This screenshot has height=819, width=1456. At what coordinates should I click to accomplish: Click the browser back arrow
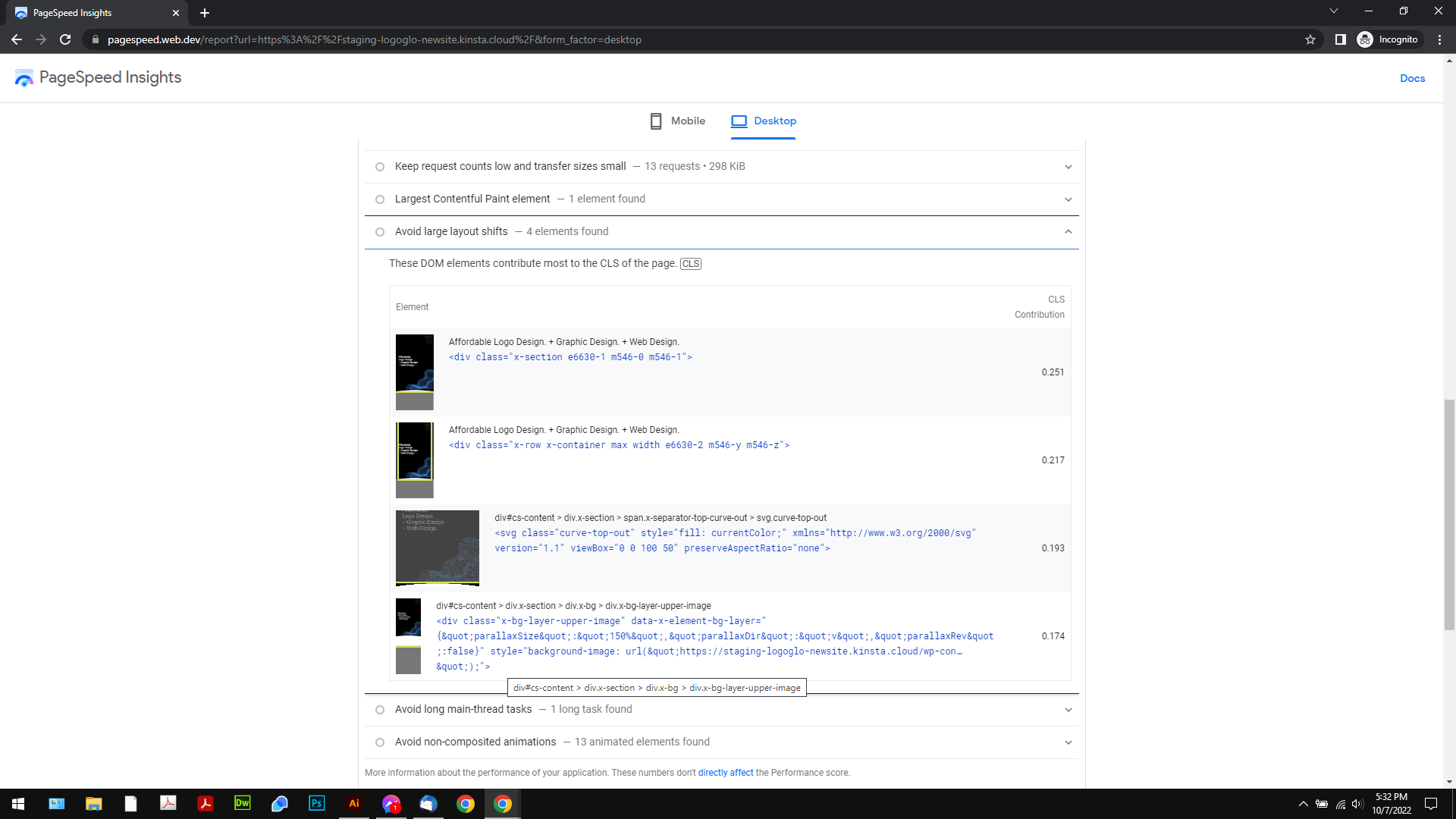[x=17, y=39]
